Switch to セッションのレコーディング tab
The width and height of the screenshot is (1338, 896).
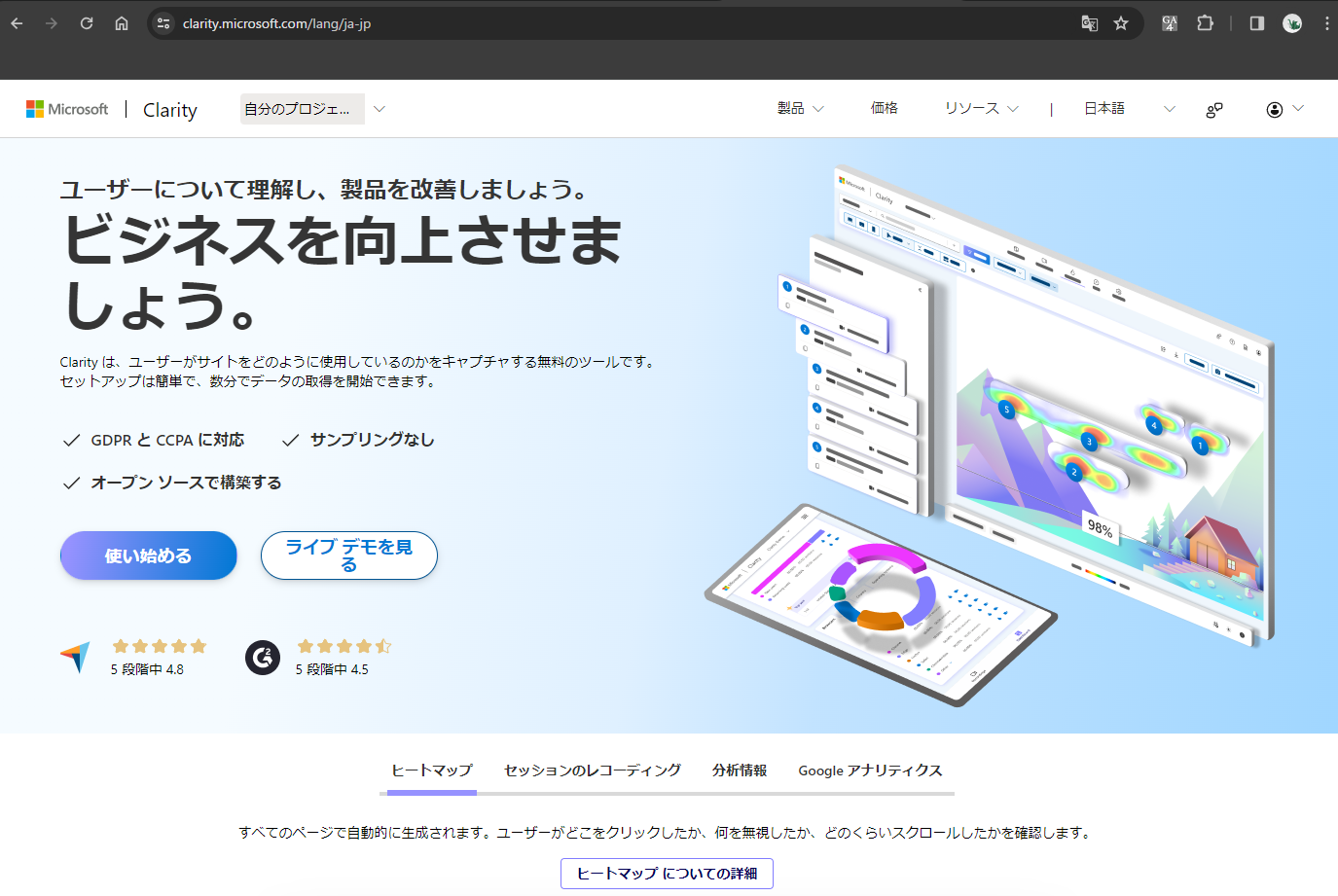click(593, 771)
